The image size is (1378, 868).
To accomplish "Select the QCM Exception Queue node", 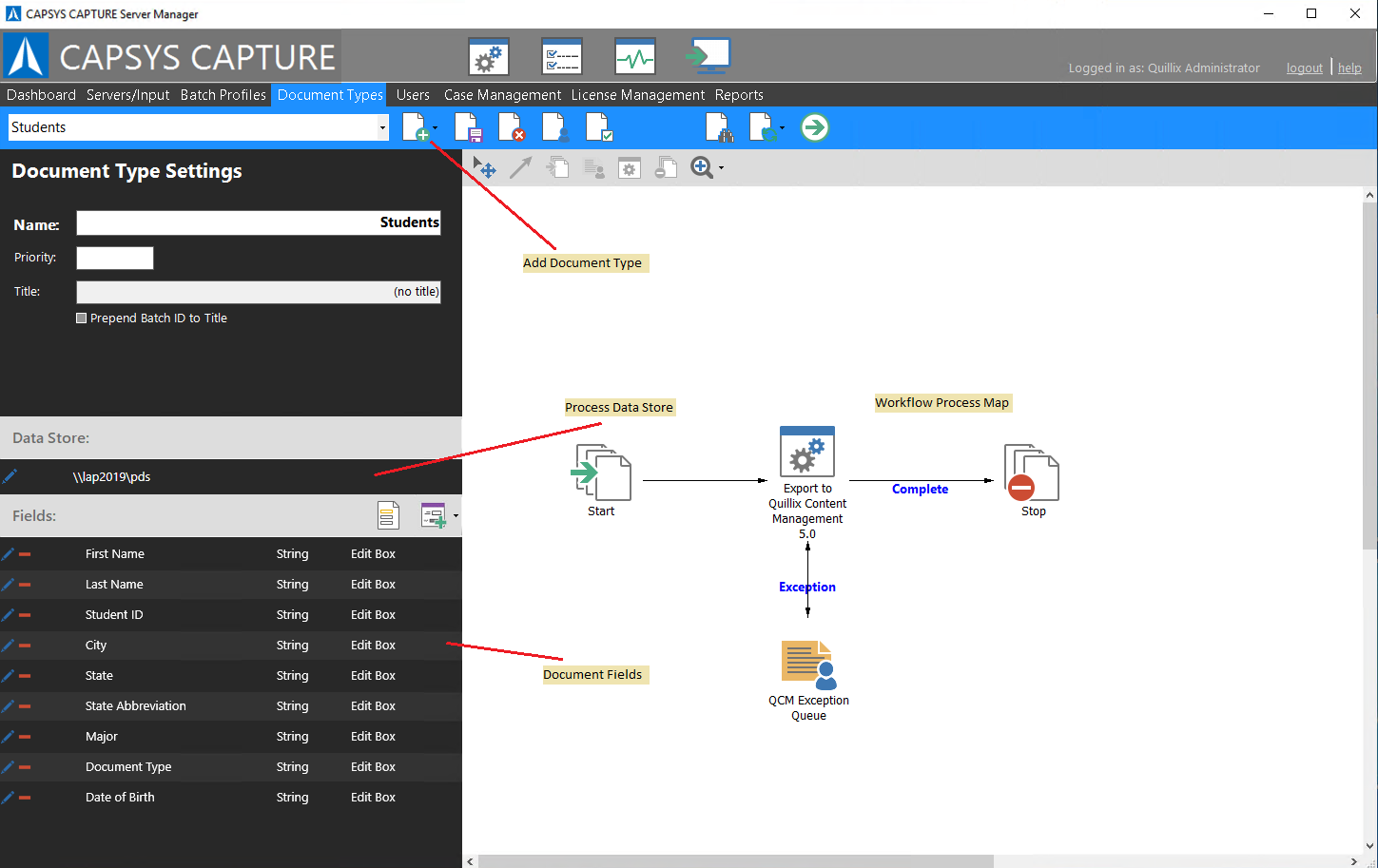I will click(808, 681).
